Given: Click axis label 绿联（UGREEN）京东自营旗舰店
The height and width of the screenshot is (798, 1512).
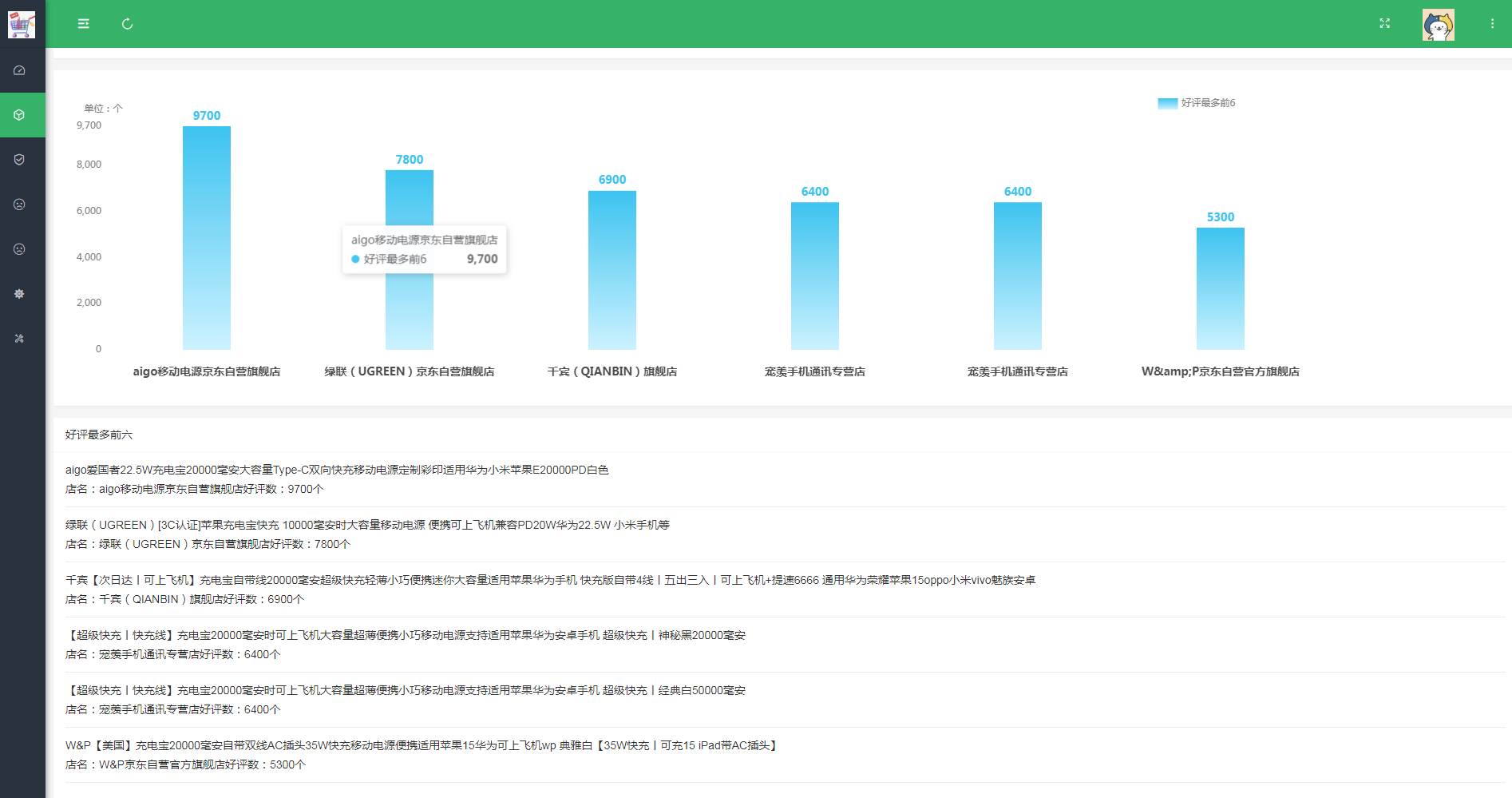Looking at the screenshot, I should 410,371.
